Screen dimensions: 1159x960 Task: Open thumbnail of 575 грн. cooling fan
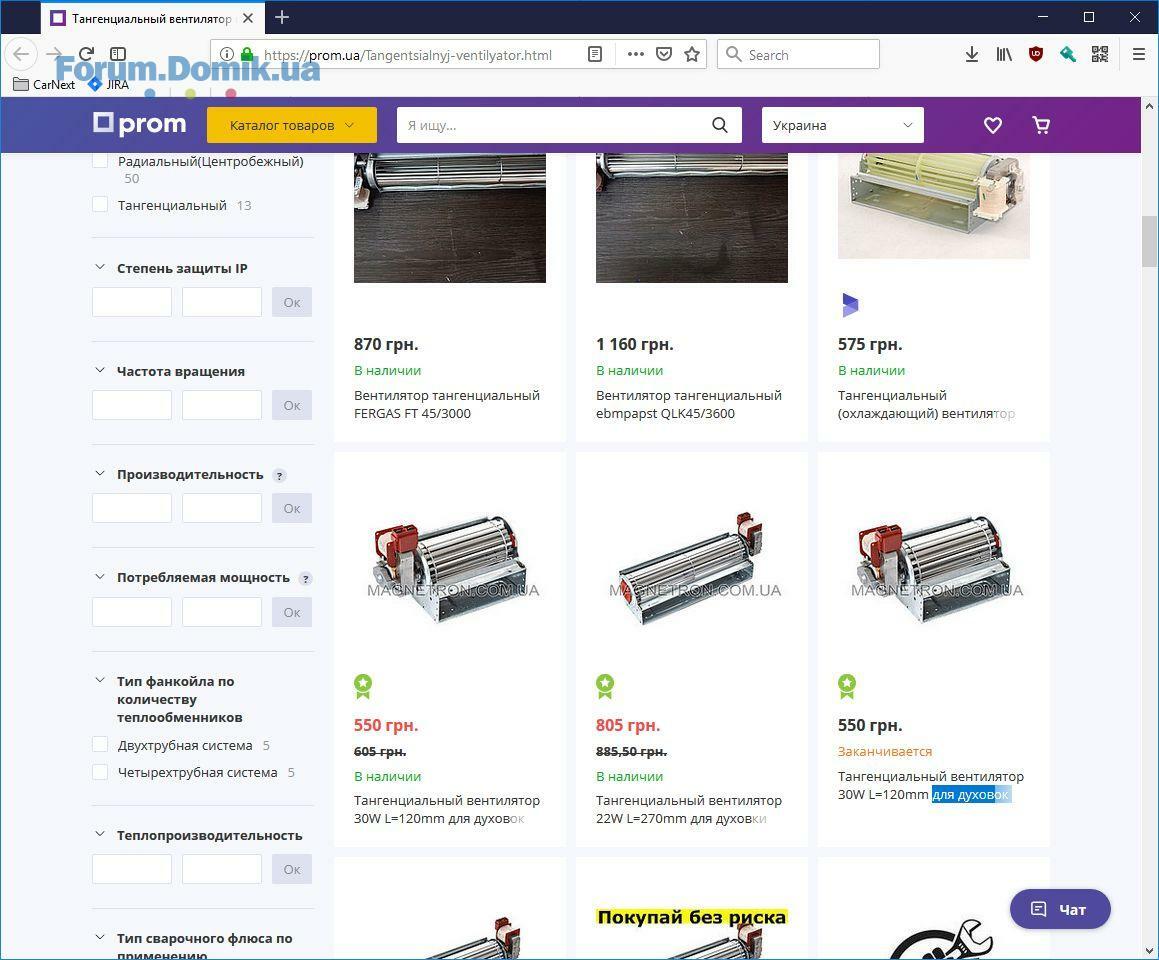[934, 205]
